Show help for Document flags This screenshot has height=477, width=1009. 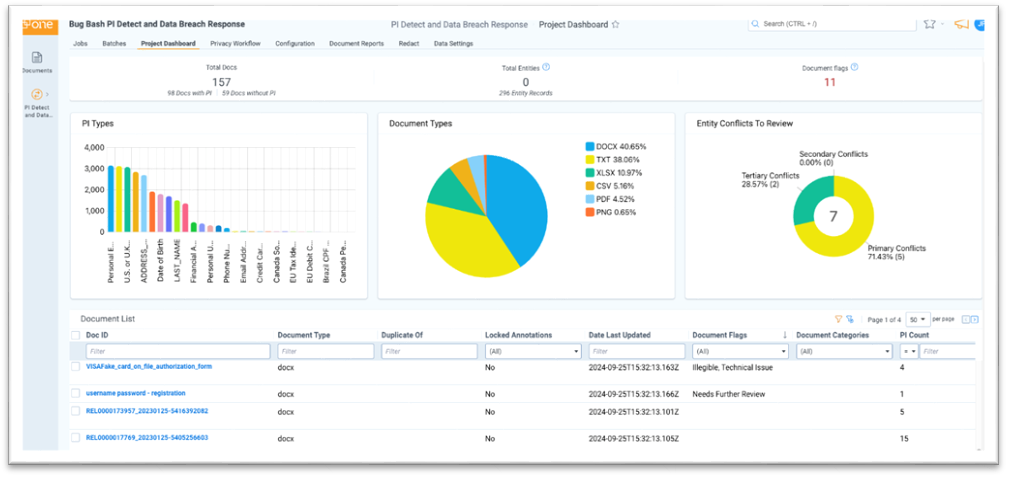click(x=855, y=67)
